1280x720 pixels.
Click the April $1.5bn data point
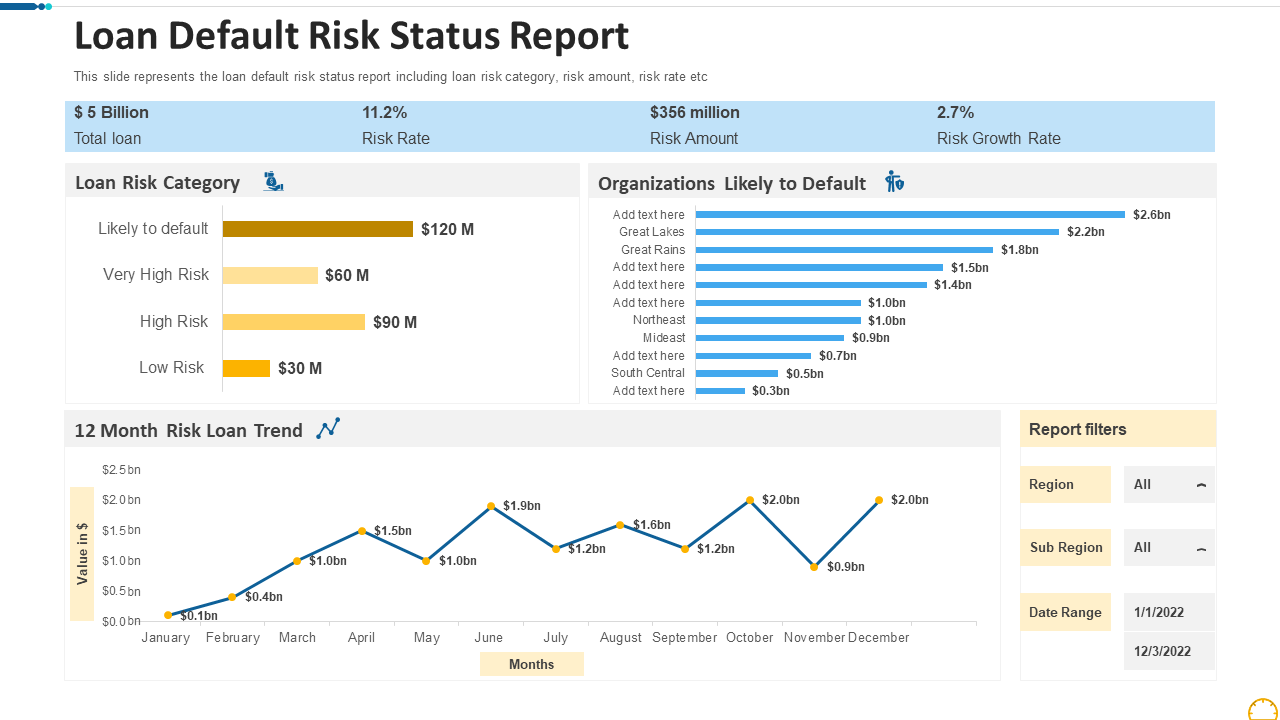pos(362,531)
